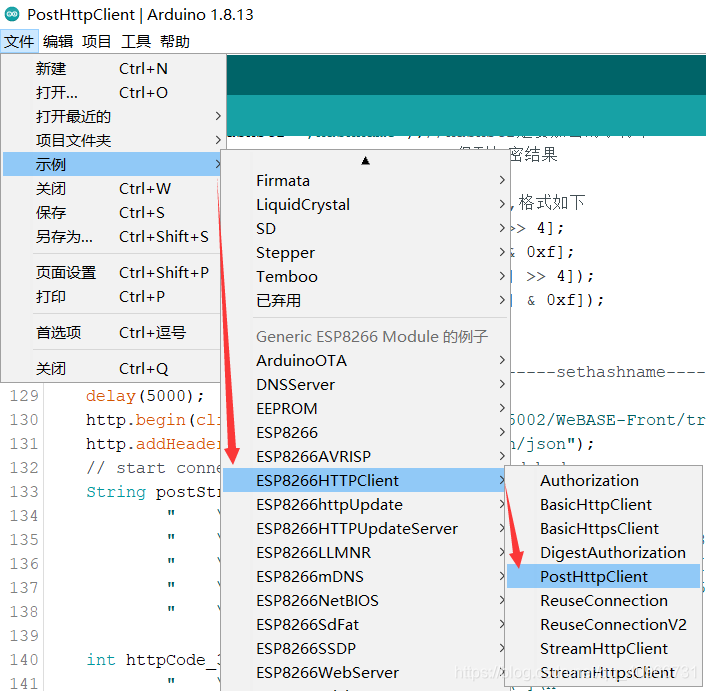Screen dimensions: 706x691
Task: Expand ESP8266HTTPUpdateServer examples
Action: tap(366, 528)
